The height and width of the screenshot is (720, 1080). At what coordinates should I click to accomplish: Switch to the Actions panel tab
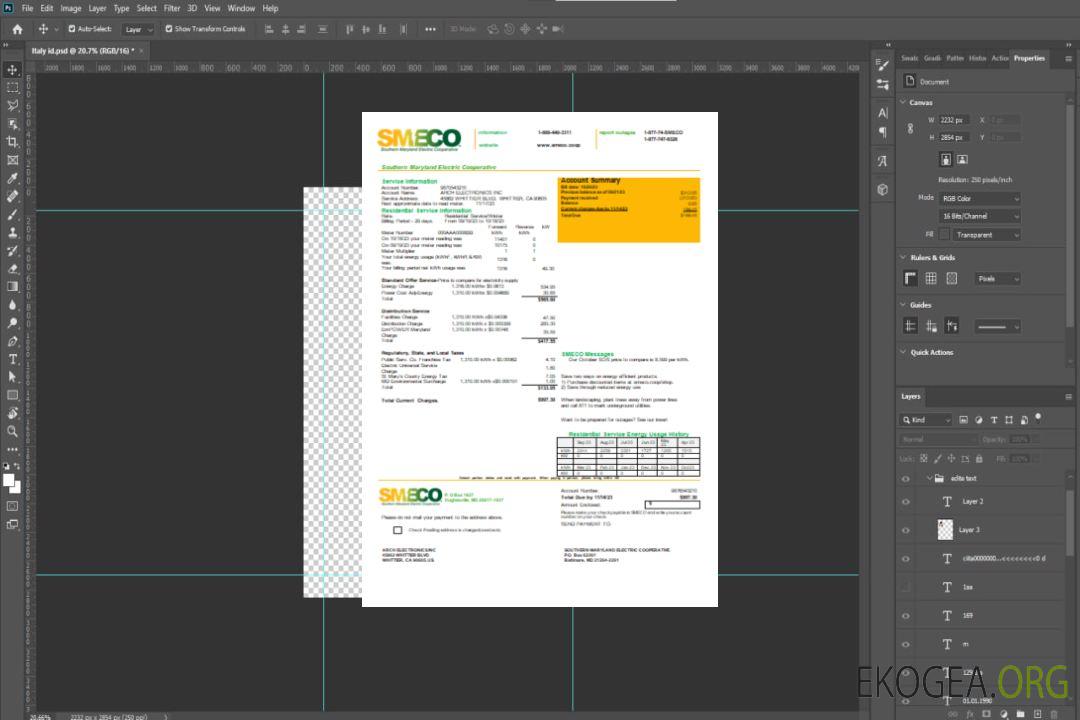coord(999,58)
